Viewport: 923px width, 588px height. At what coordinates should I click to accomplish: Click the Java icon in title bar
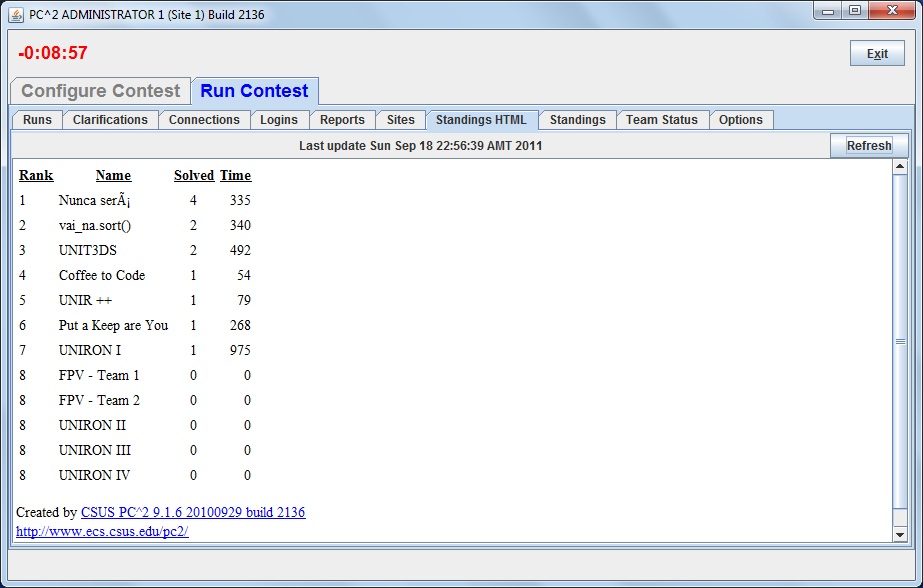pyautogui.click(x=16, y=14)
